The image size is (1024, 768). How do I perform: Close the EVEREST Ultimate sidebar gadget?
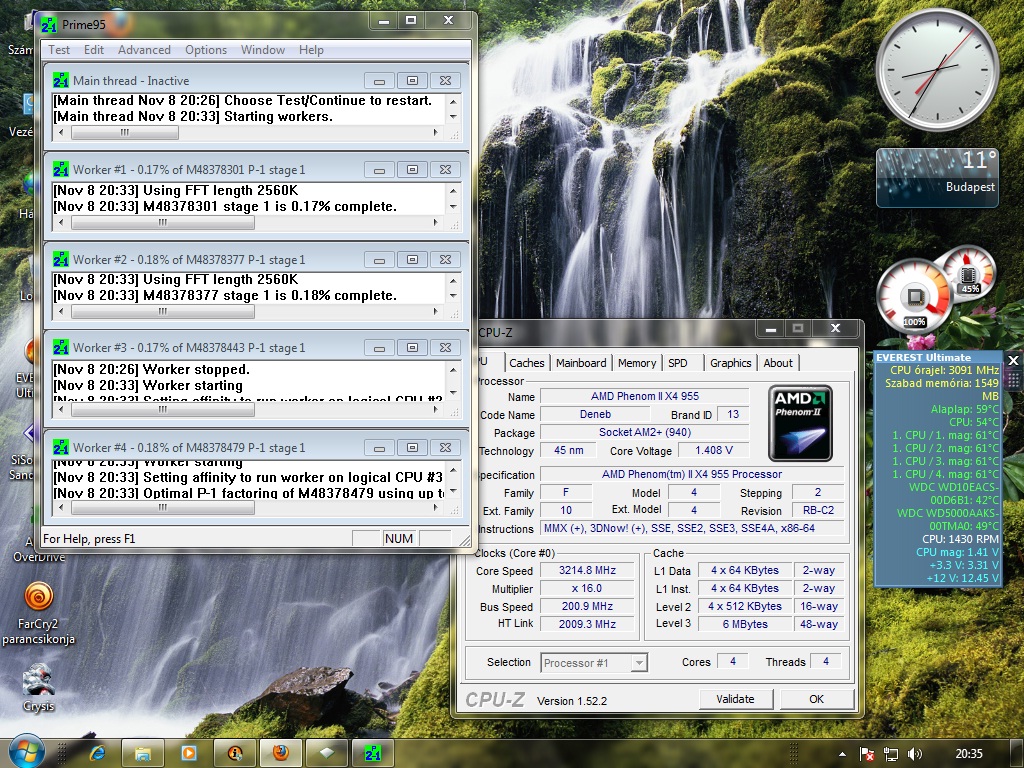pyautogui.click(x=1013, y=360)
